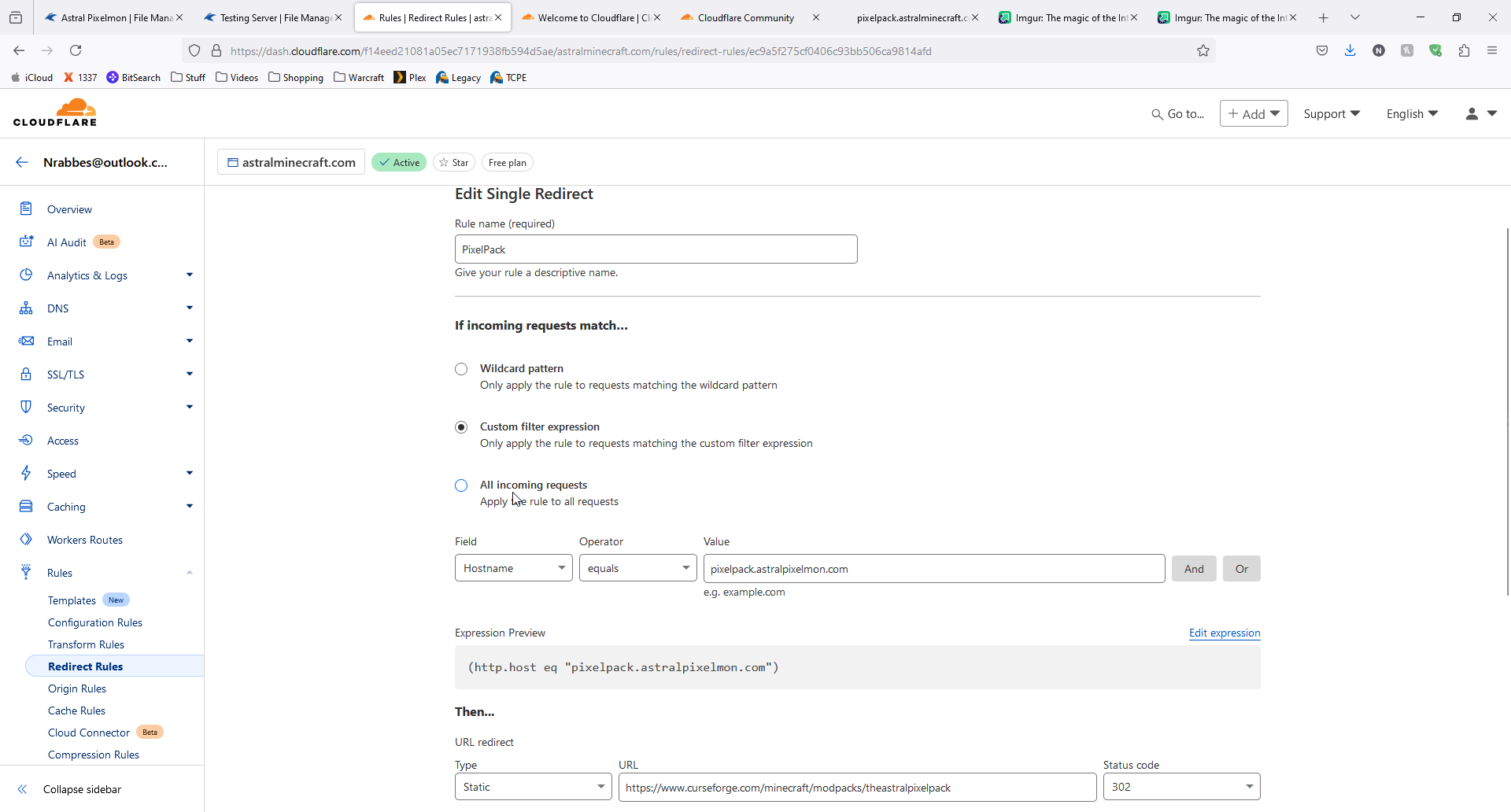Open Origin Rules in the sidebar

(x=77, y=688)
